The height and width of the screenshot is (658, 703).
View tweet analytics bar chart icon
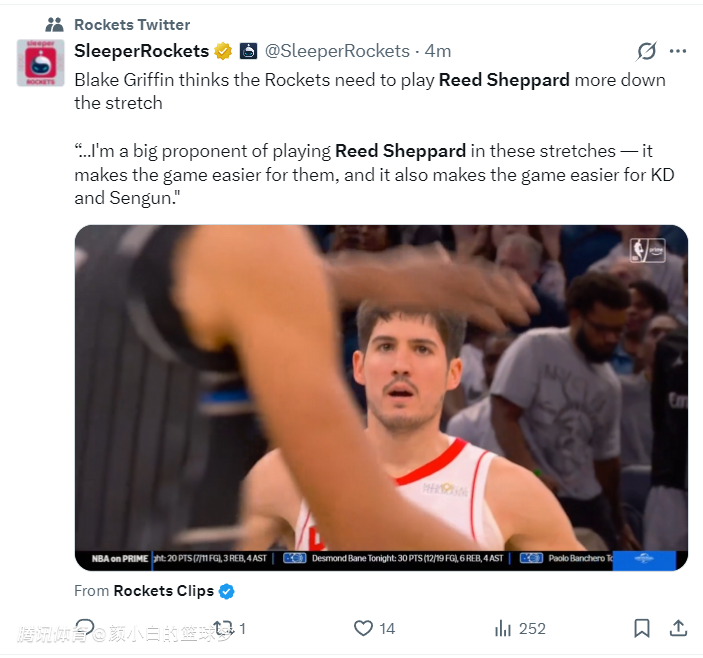(503, 628)
